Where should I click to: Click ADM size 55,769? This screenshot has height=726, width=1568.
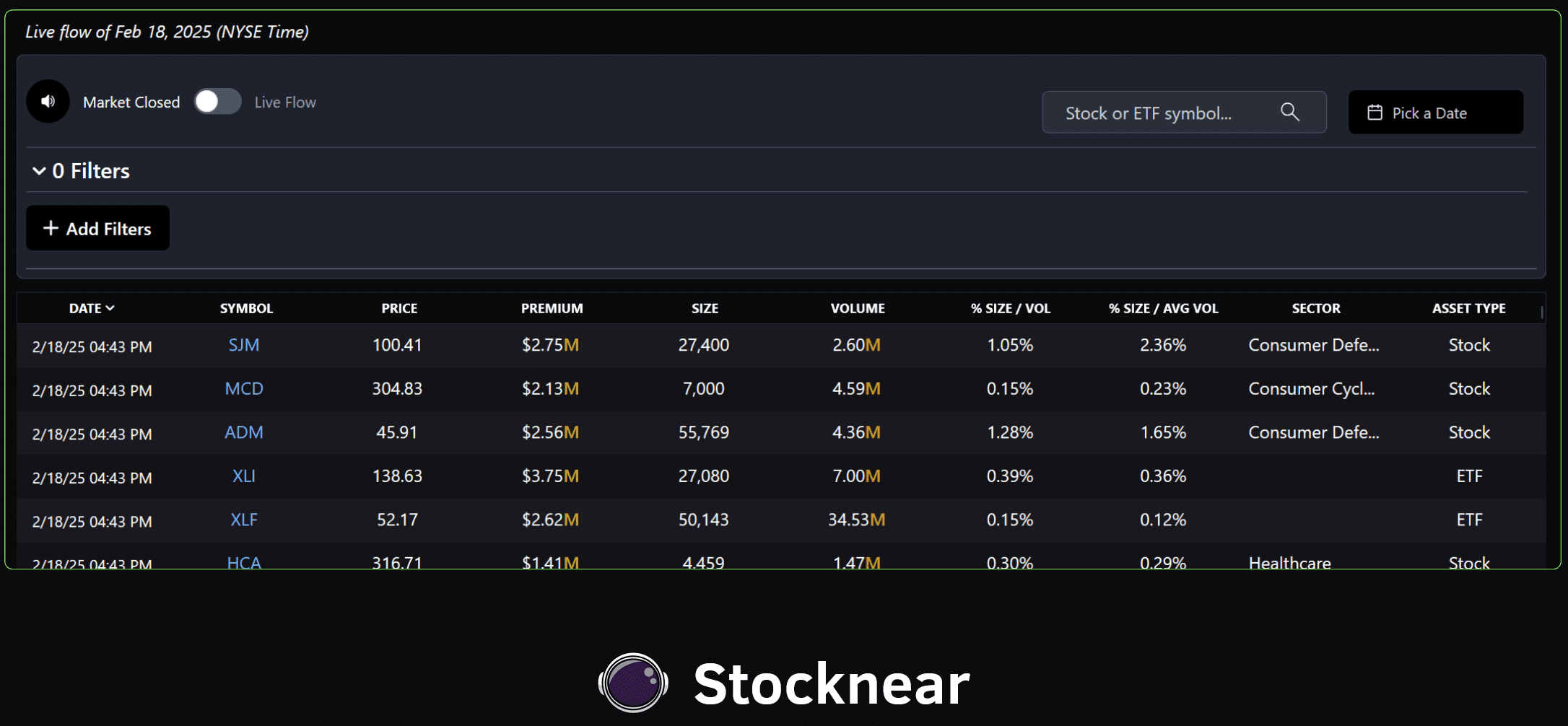[704, 432]
